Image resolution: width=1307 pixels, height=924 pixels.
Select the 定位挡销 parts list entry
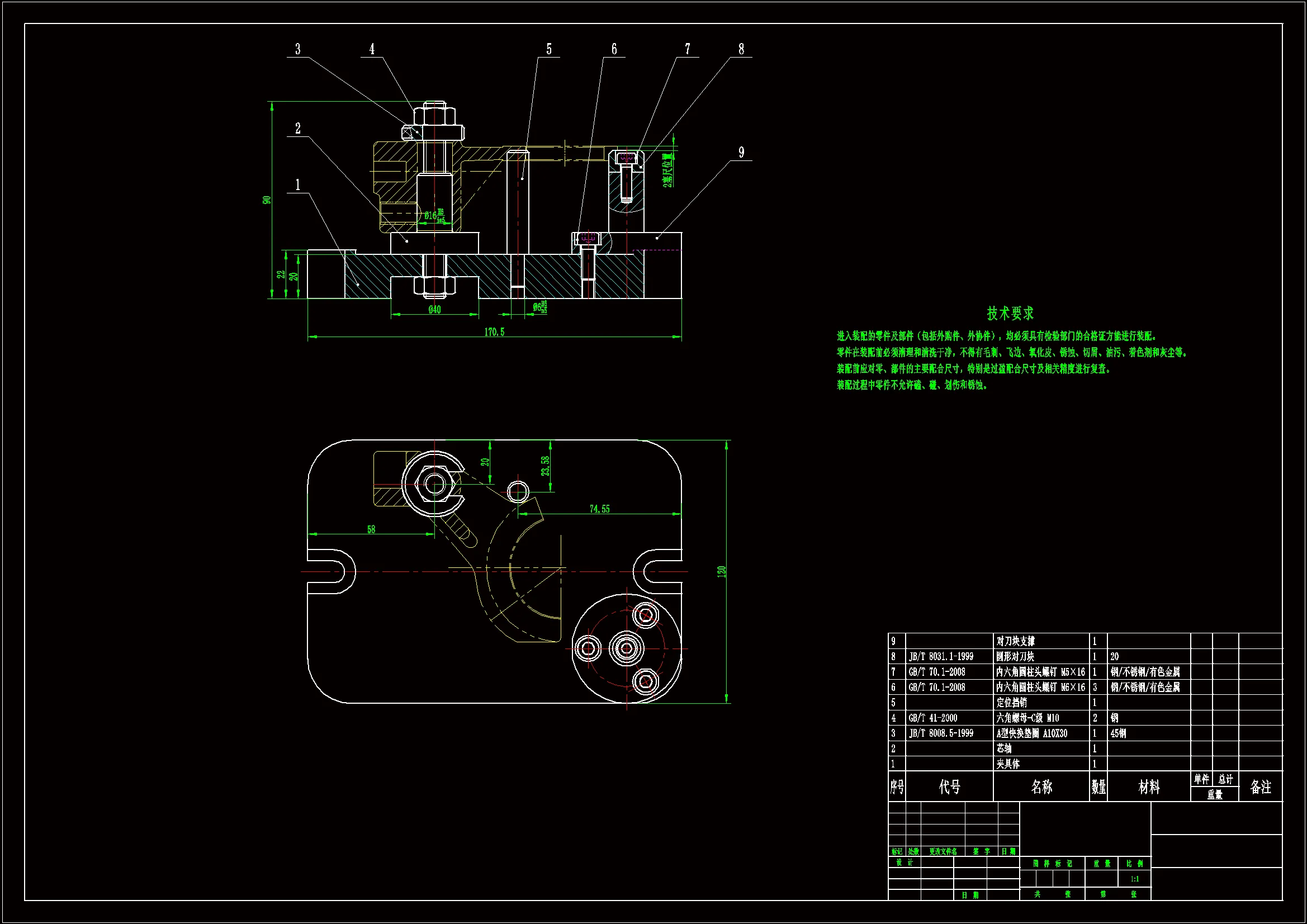tap(1012, 702)
